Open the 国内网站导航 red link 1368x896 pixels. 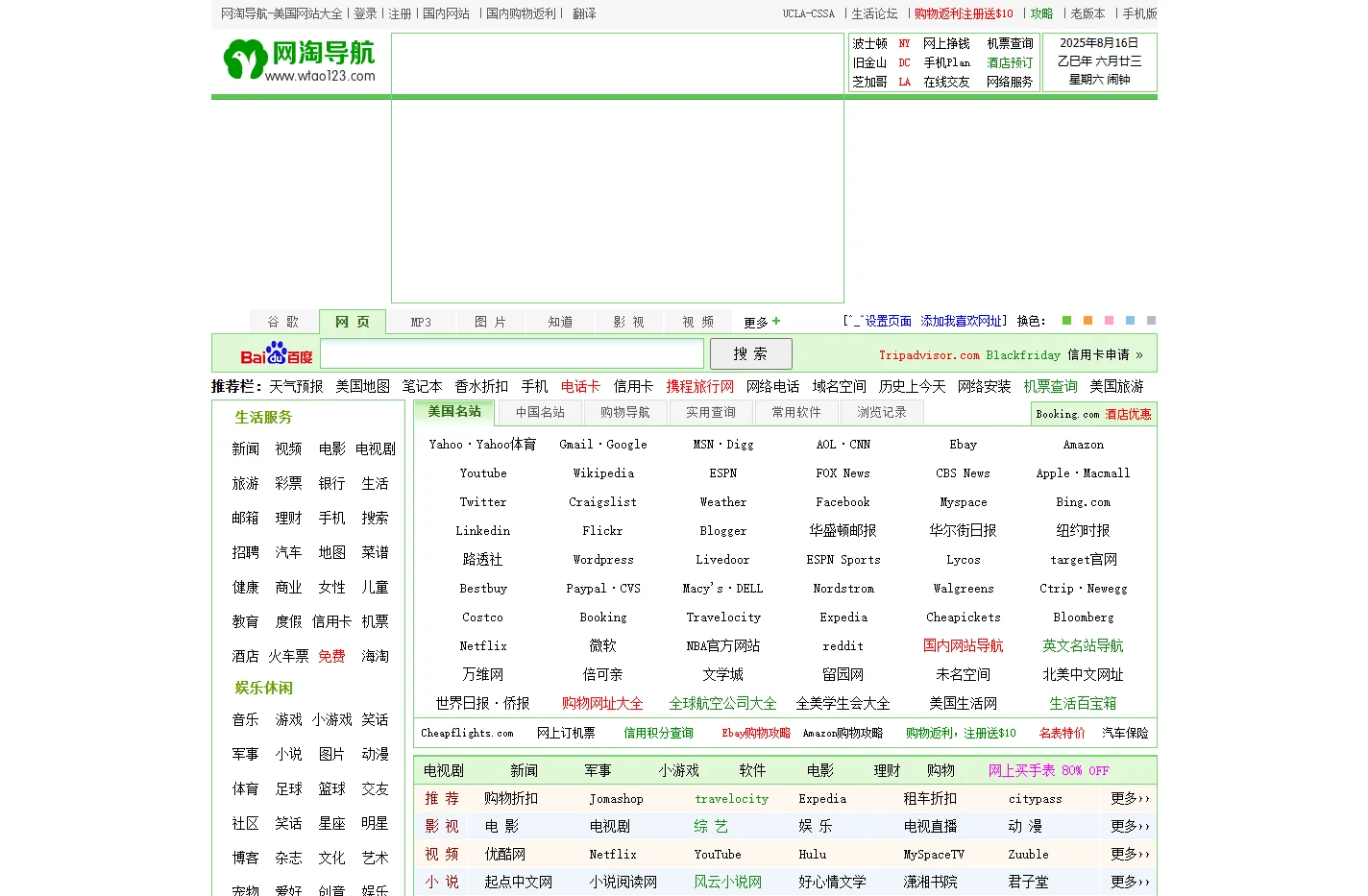click(x=963, y=646)
